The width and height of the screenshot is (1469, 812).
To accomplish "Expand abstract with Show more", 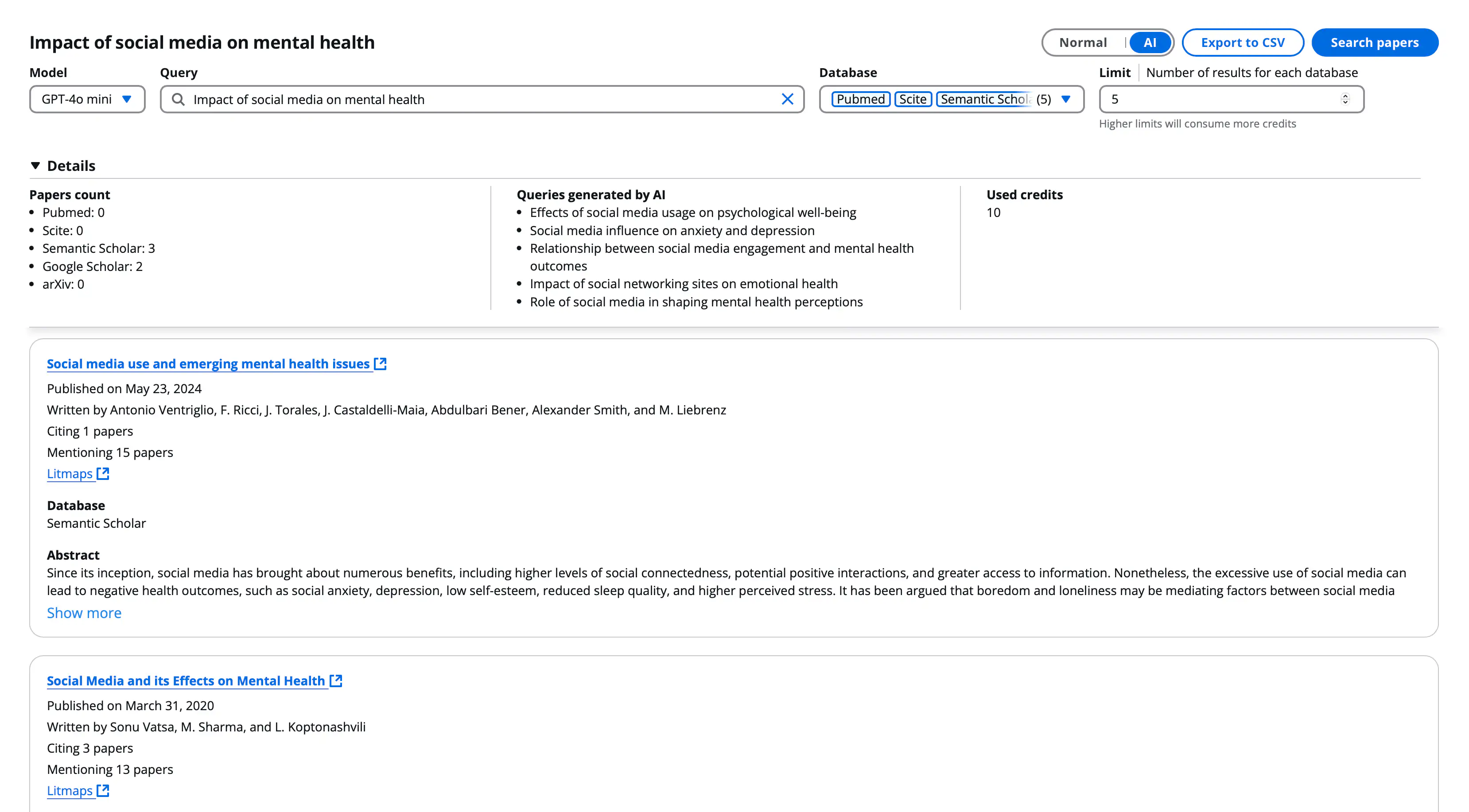I will tap(84, 613).
